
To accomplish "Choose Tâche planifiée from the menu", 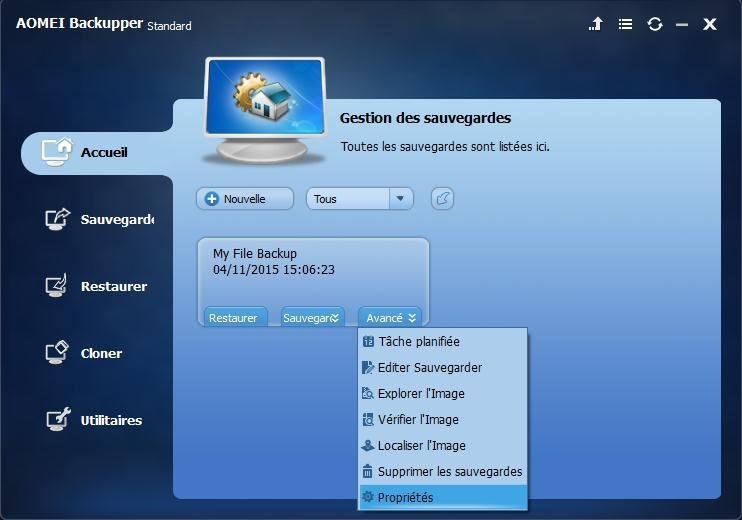I will click(443, 342).
